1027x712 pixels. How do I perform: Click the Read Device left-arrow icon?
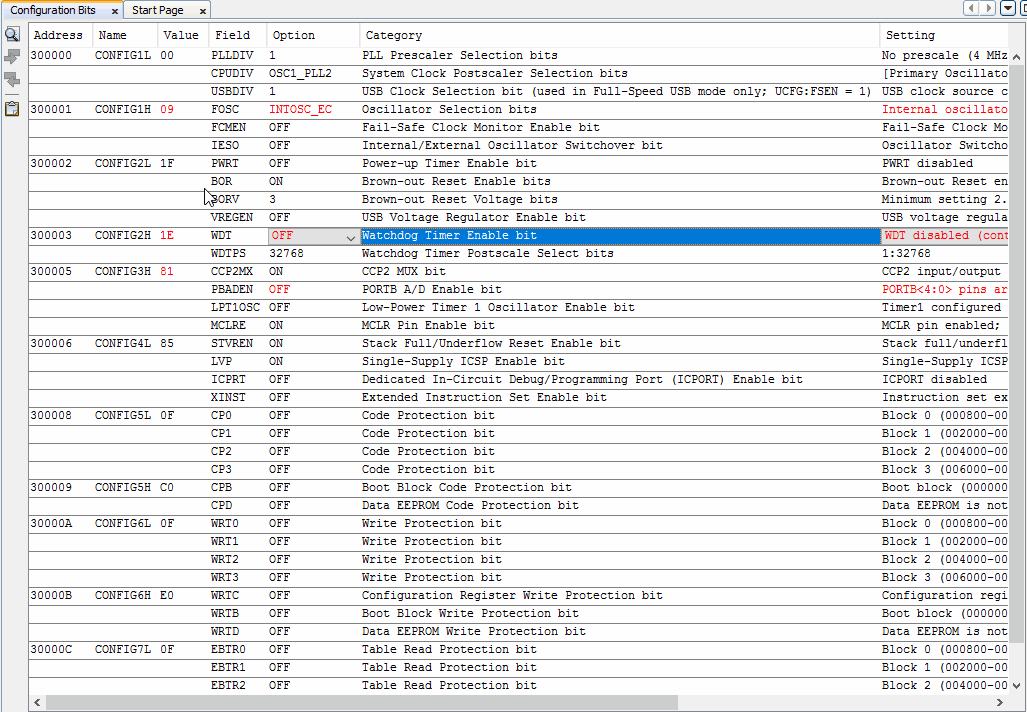pyautogui.click(x=12, y=78)
